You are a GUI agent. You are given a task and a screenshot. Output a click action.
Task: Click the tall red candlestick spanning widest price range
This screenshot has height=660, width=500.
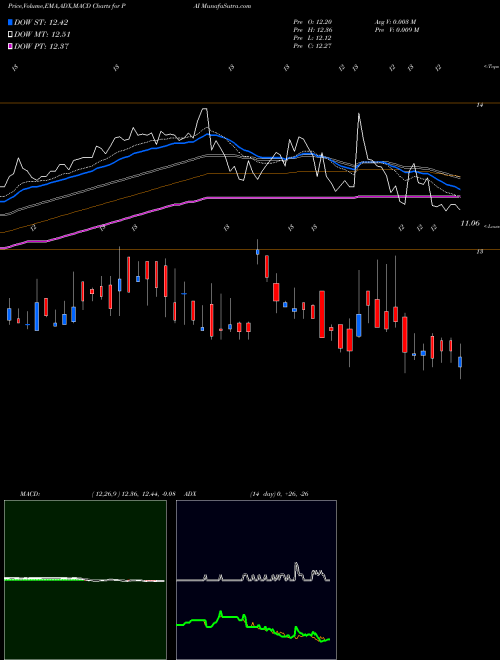(x=322, y=314)
